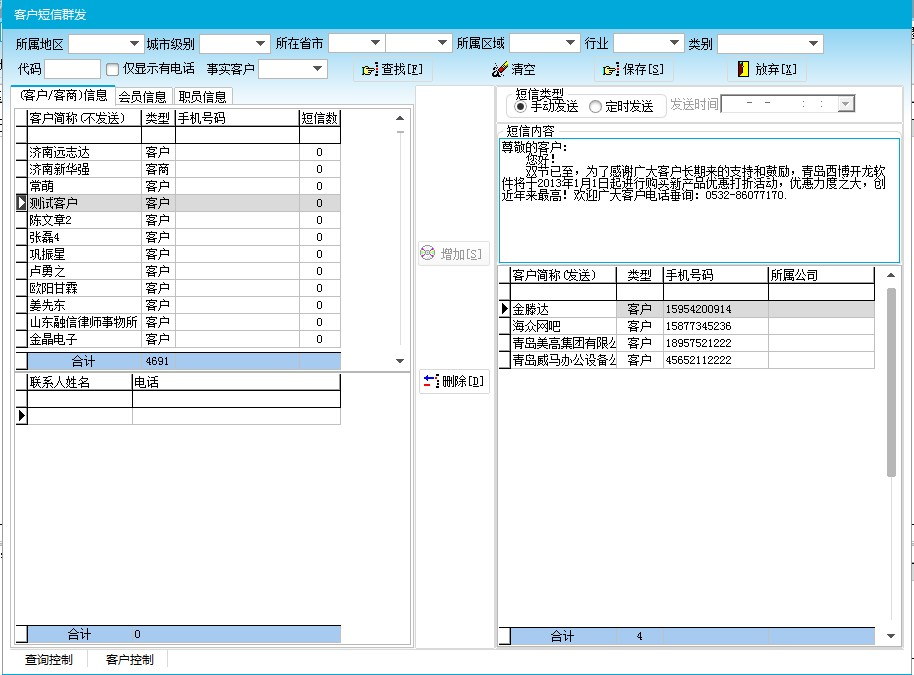Select 金滕达 in the send list
This screenshot has width=914, height=675.
[687, 309]
